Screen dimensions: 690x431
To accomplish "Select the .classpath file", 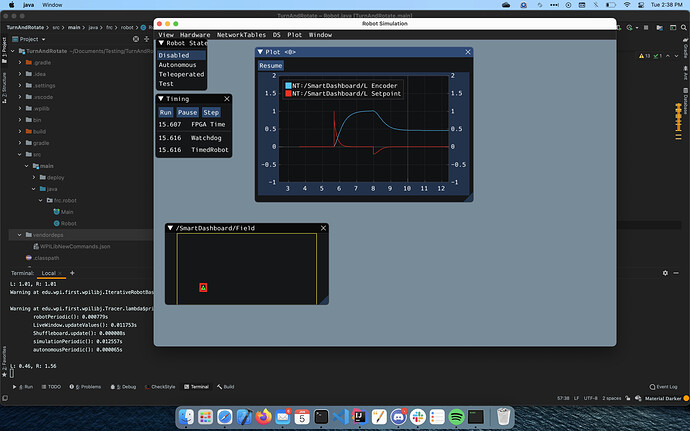I will click(42, 258).
